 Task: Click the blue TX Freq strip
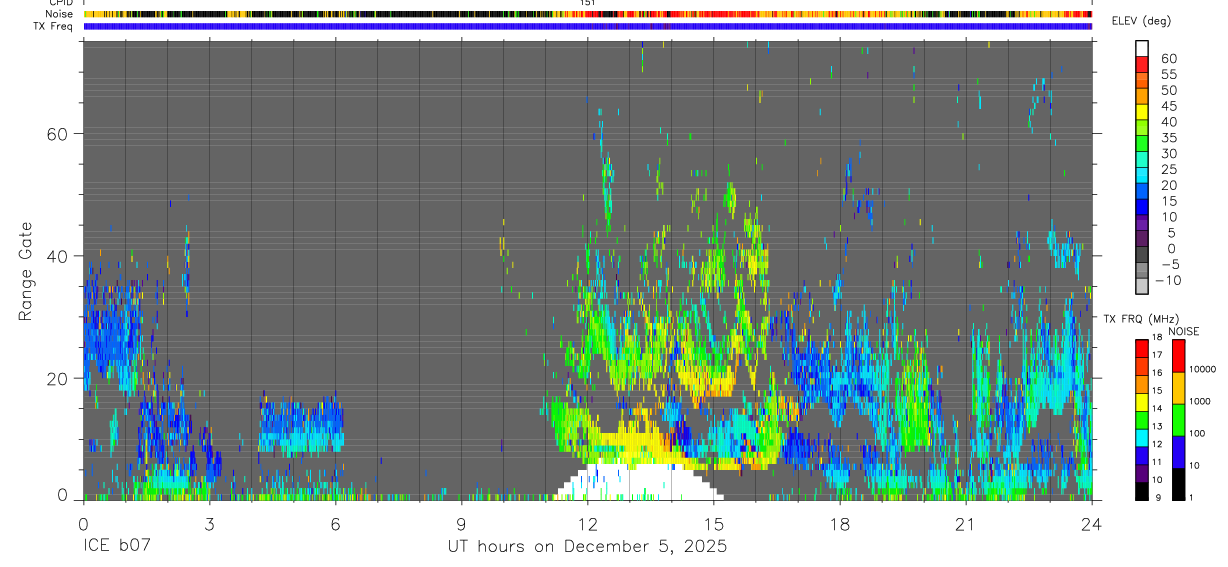tap(587, 26)
